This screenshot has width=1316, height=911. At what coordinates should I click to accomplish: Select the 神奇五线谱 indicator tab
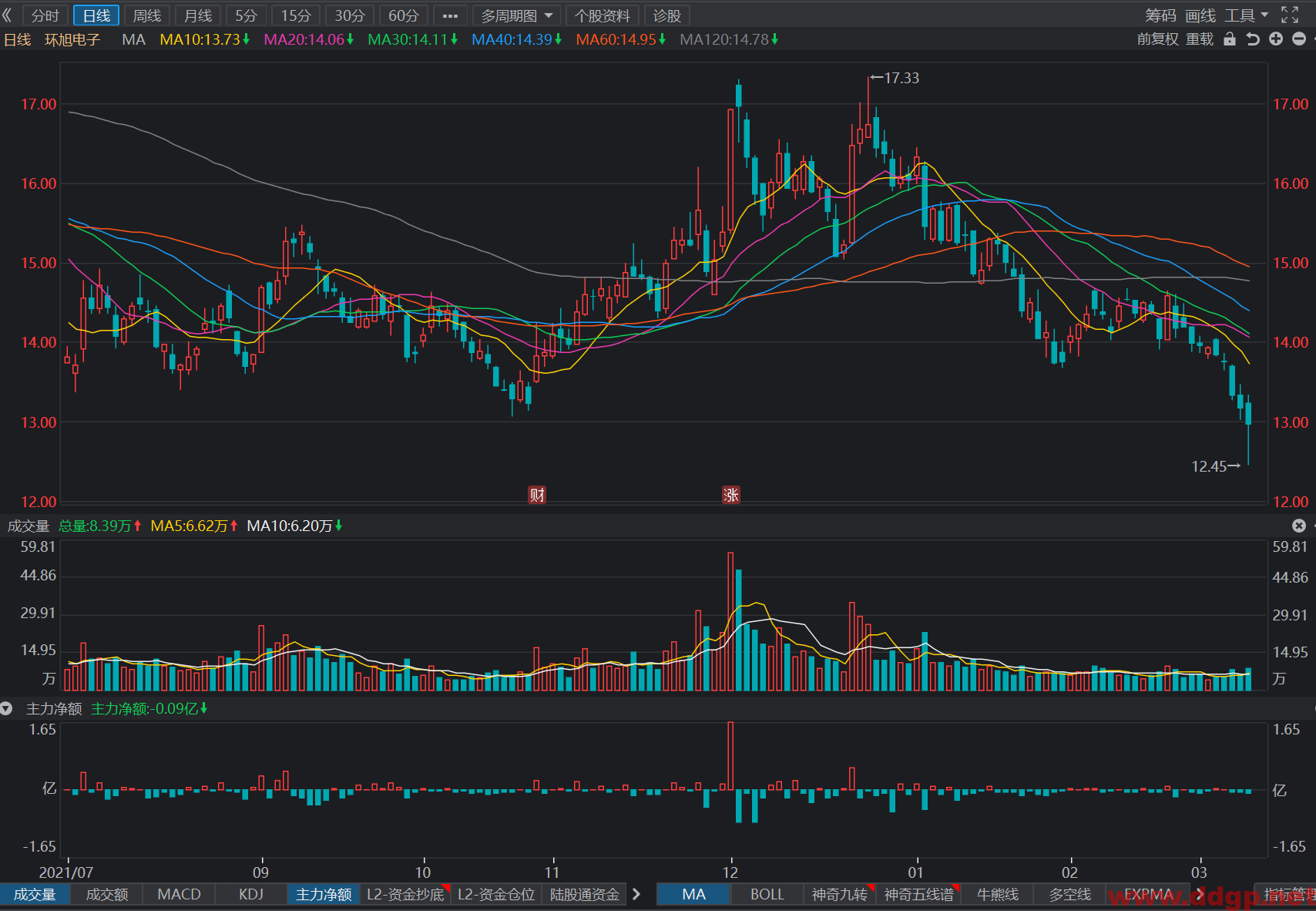point(918,894)
